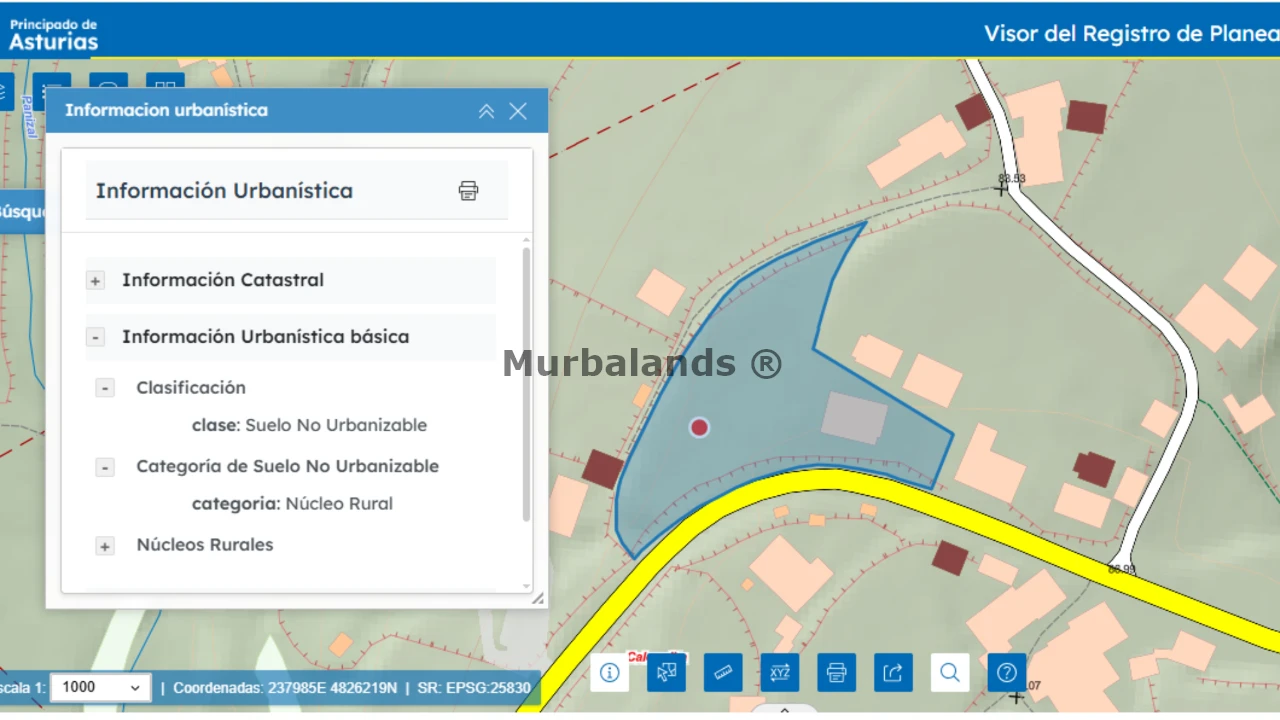Click the Principado de Asturias logo
Viewport: 1280px width, 720px height.
click(x=54, y=33)
